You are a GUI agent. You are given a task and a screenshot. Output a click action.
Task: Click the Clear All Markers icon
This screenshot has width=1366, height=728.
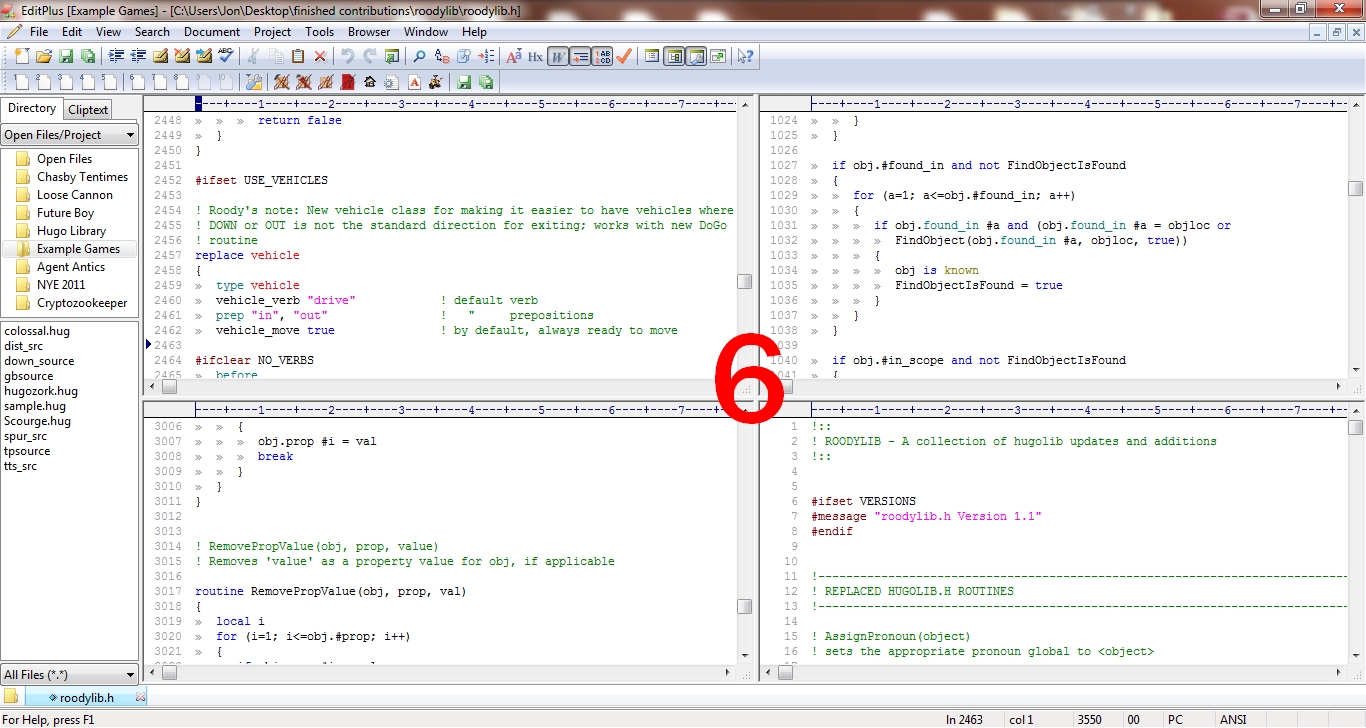tap(182, 56)
